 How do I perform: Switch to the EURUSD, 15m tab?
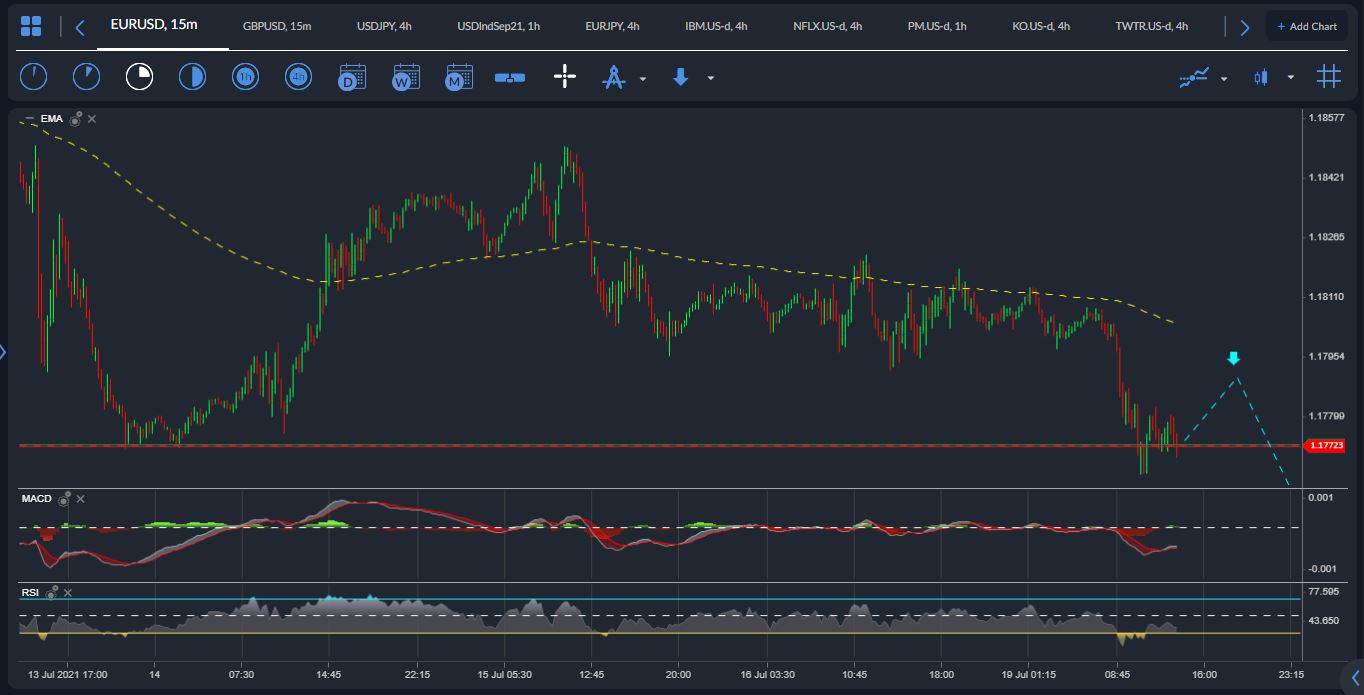154,23
